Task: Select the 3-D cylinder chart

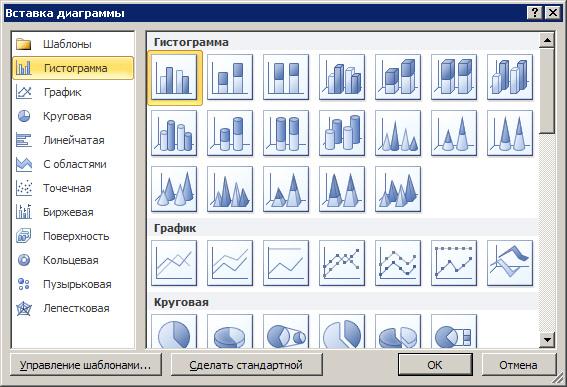Action: pos(342,133)
